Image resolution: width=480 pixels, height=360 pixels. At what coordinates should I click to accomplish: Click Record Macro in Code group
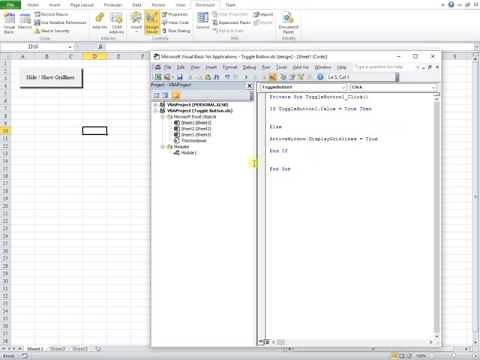(51, 14)
